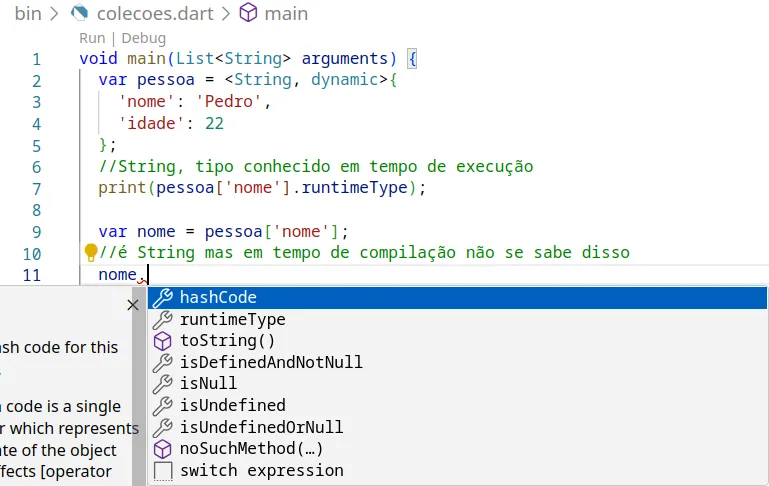Open the main symbol breadcrumb
Image resolution: width=769 pixels, height=486 pixels.
pyautogui.click(x=286, y=13)
